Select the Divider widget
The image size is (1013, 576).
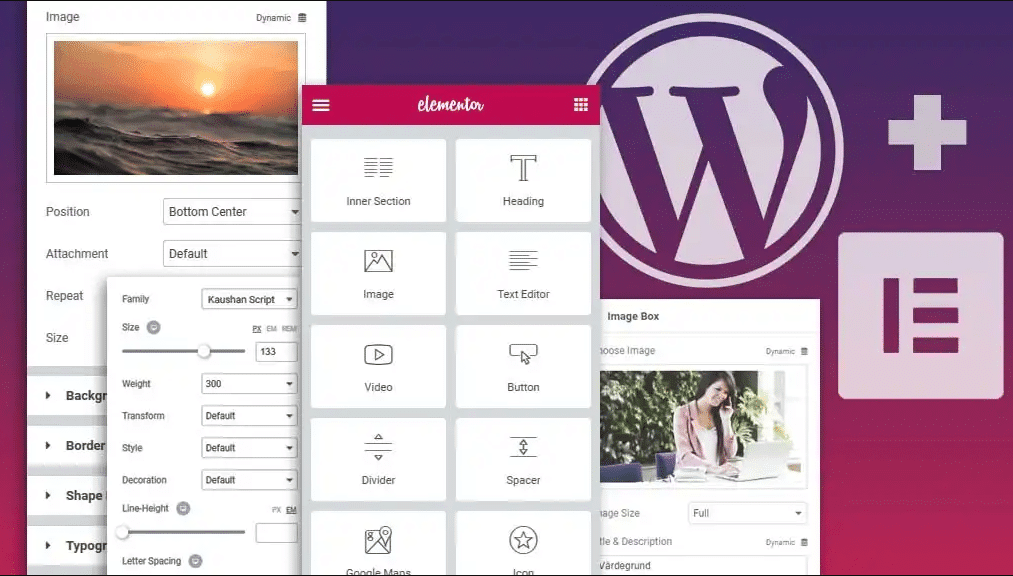tap(378, 459)
